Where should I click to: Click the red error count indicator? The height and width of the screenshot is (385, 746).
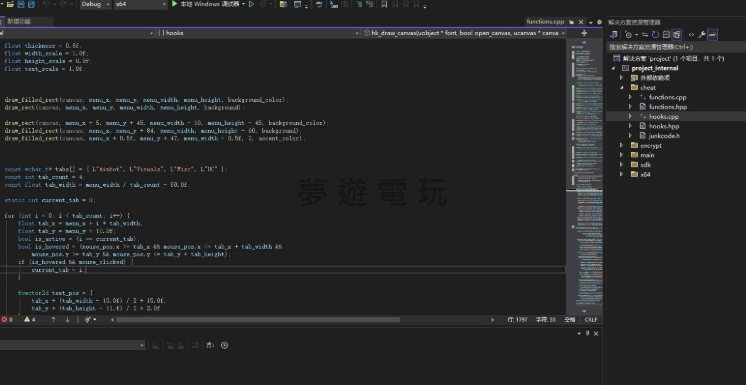(x=7, y=320)
